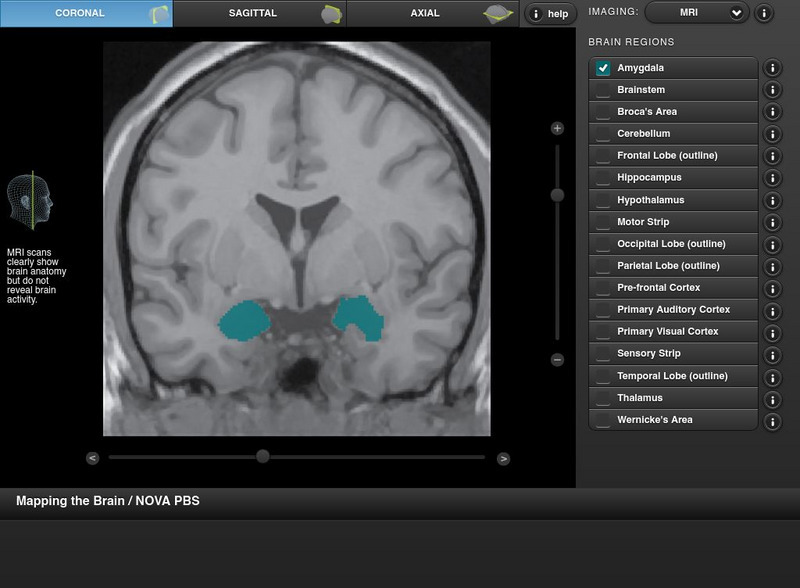Go to previous slice with left arrow

pyautogui.click(x=93, y=458)
